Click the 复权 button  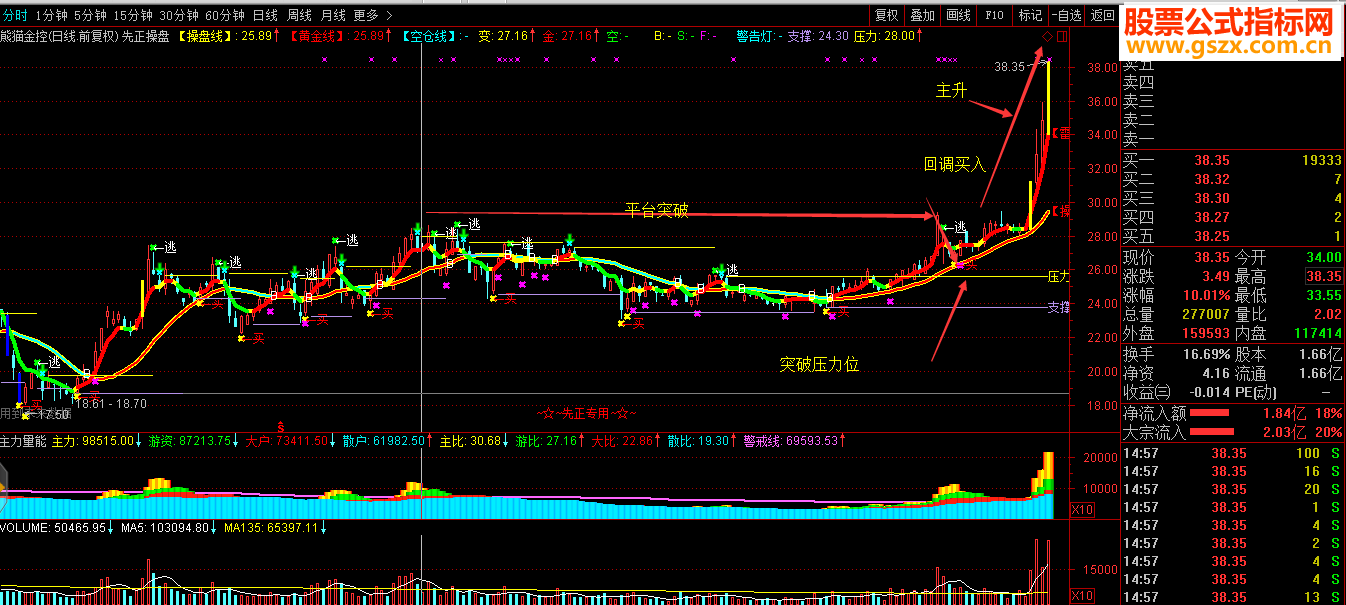(x=887, y=15)
